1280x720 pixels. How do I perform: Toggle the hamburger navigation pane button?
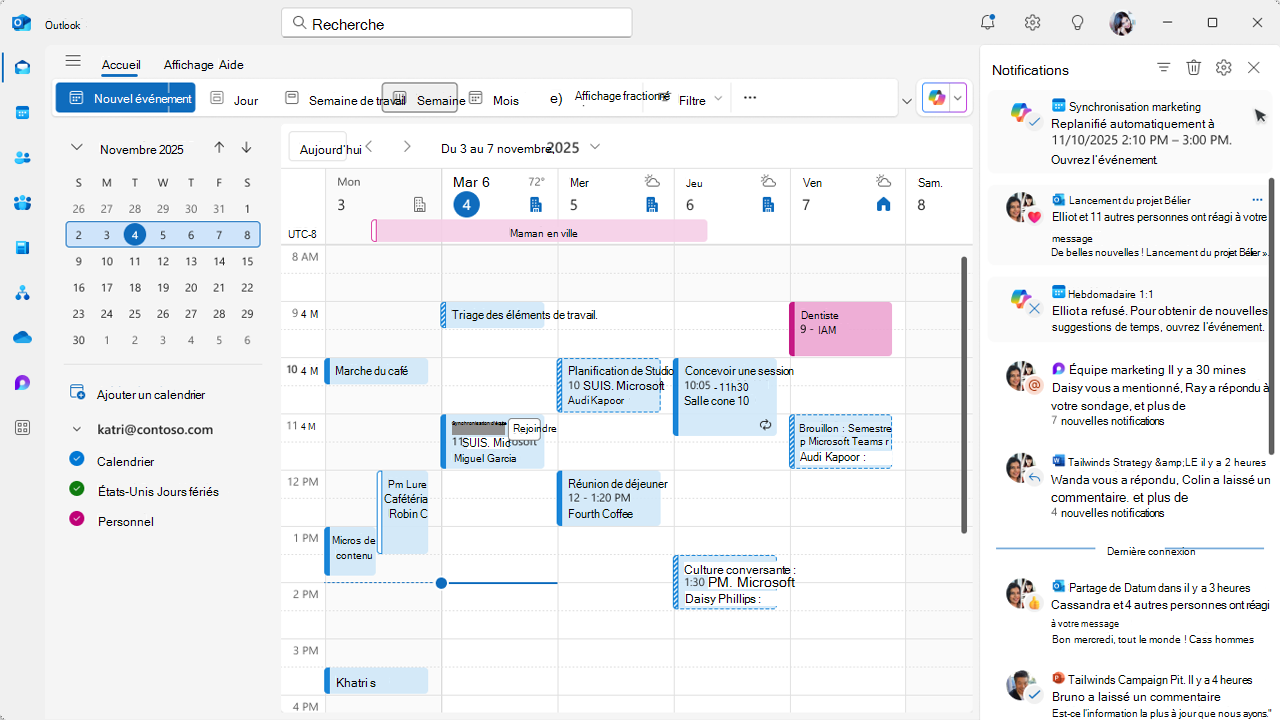click(73, 61)
